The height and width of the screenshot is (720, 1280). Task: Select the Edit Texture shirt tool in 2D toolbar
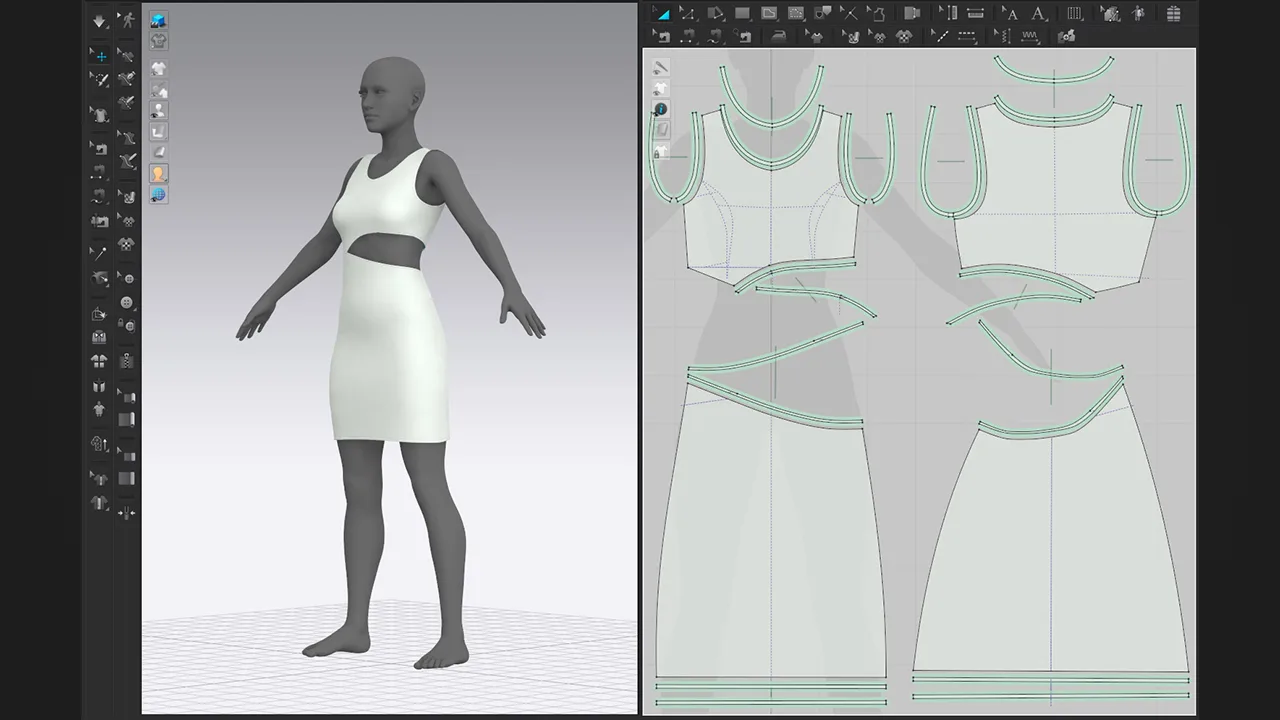point(815,36)
